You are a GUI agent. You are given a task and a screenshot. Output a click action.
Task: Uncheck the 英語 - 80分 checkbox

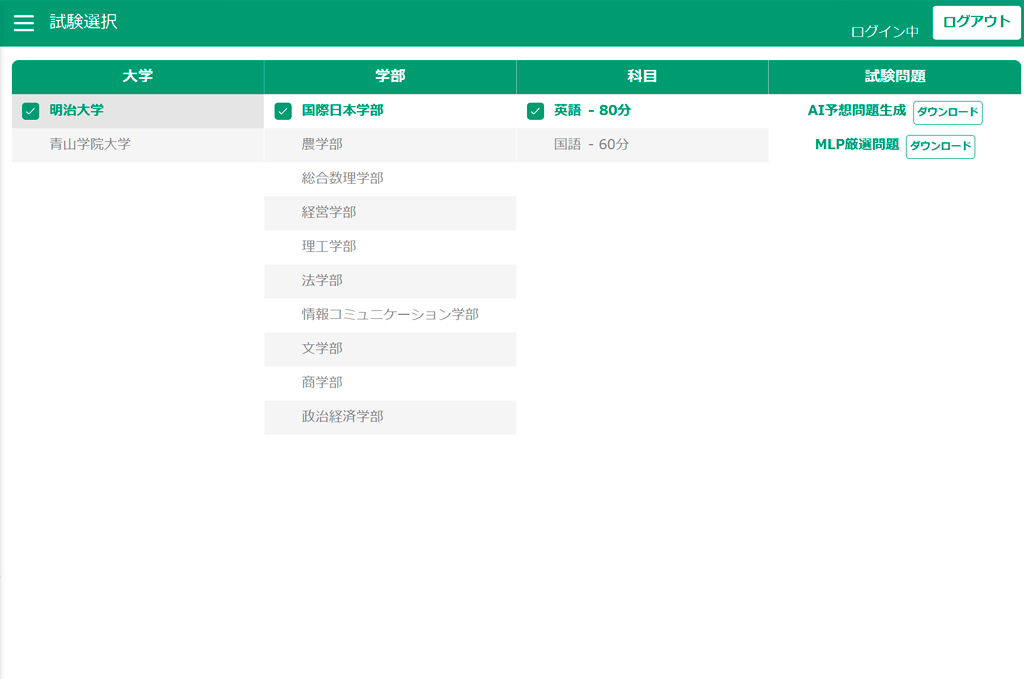point(535,111)
